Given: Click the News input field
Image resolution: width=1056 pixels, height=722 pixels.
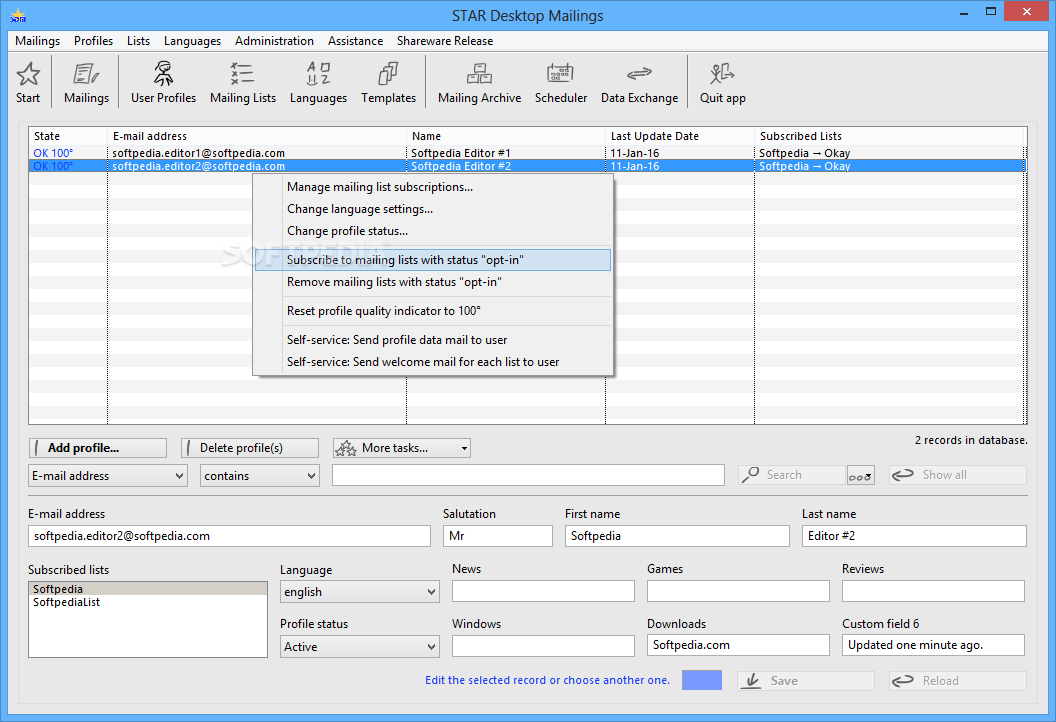Looking at the screenshot, I should (543, 591).
